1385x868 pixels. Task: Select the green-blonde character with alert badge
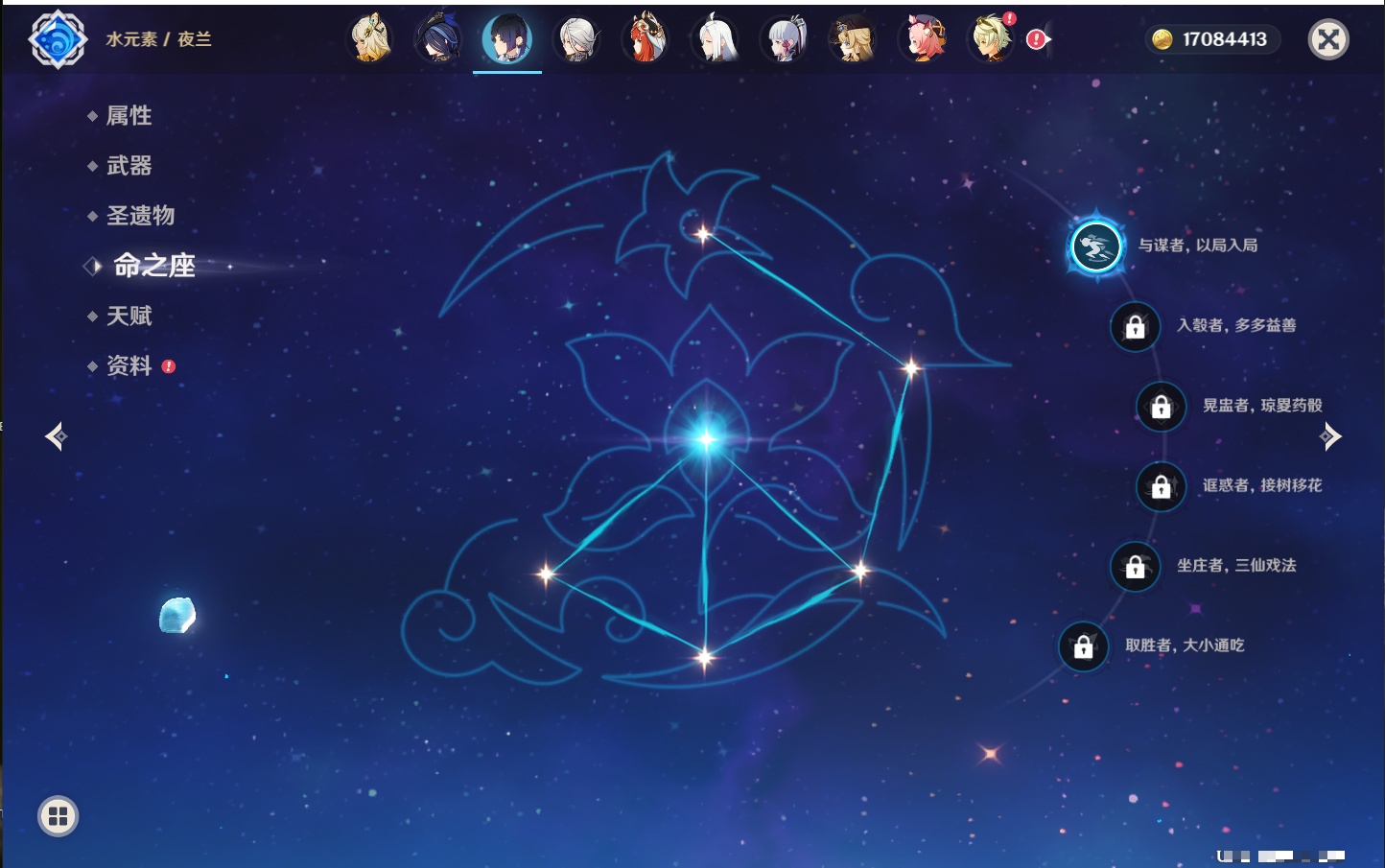[x=992, y=39]
